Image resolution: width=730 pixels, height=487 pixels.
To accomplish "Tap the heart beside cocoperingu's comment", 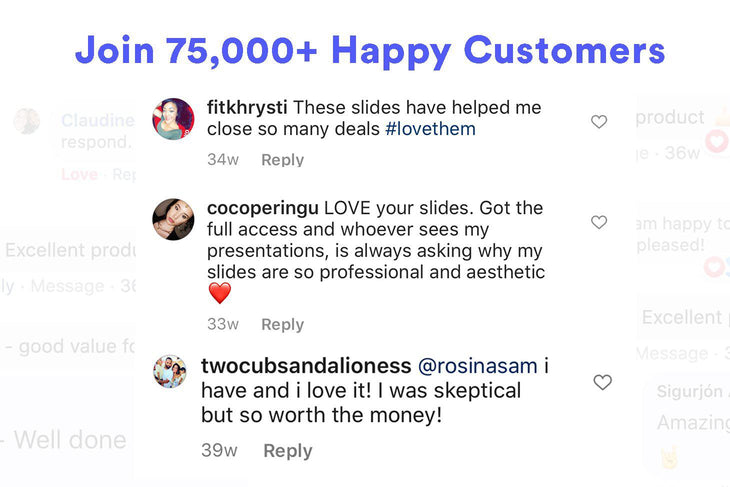I will [x=599, y=222].
